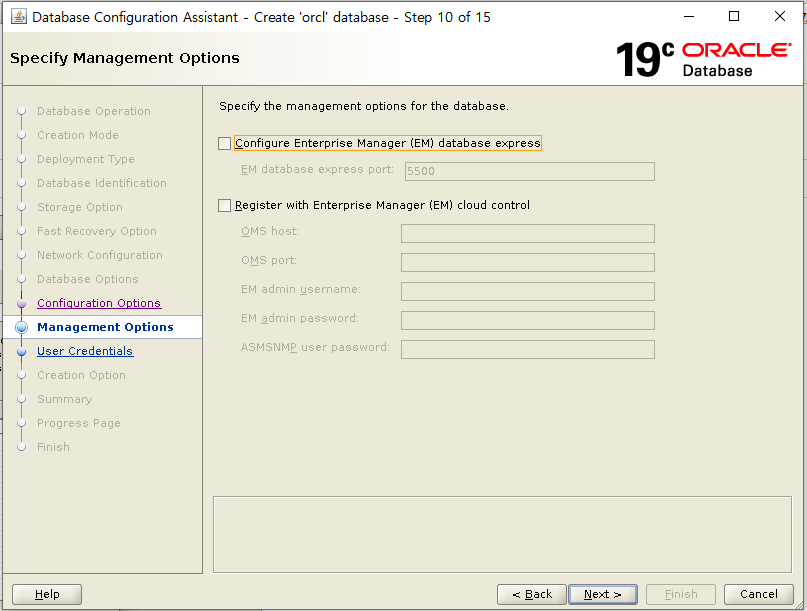Click the Oracle Database 19c logo
807x611 pixels.
point(703,59)
